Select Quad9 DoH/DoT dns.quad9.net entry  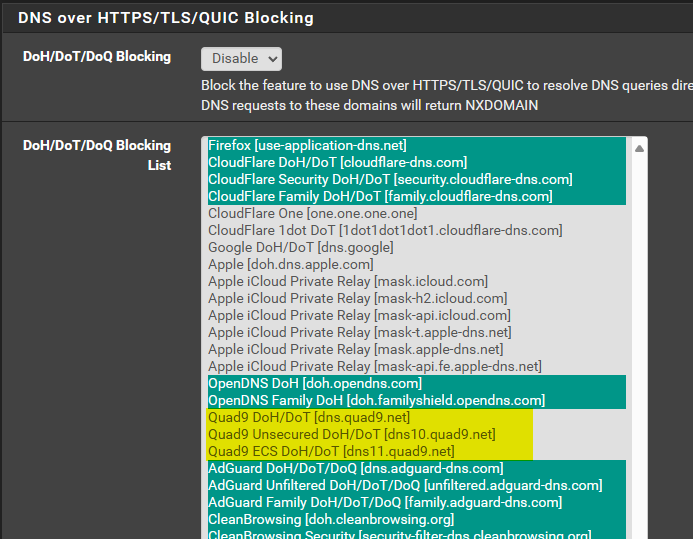(x=417, y=418)
